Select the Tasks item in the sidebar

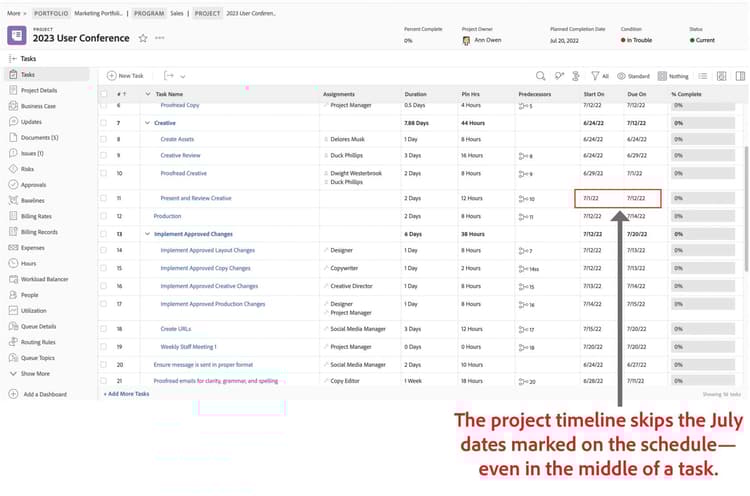click(x=46, y=75)
